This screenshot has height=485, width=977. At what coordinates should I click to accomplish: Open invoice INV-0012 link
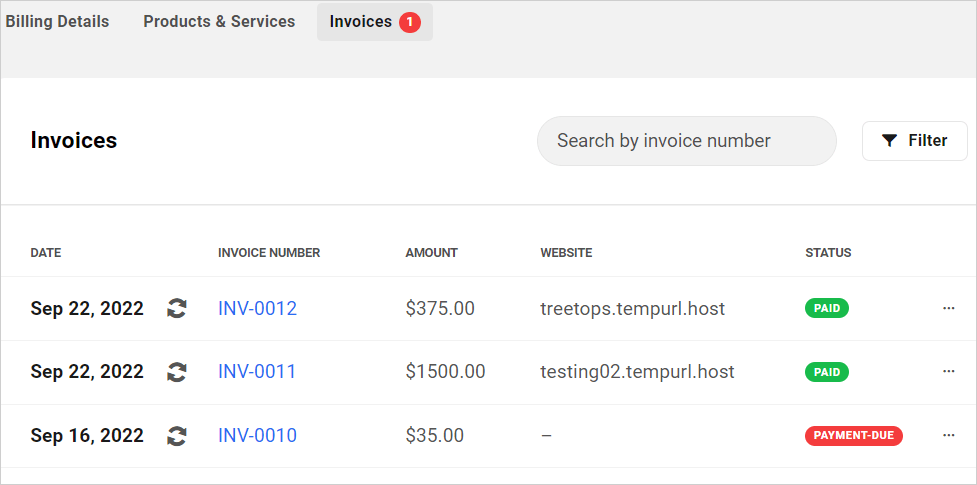257,308
